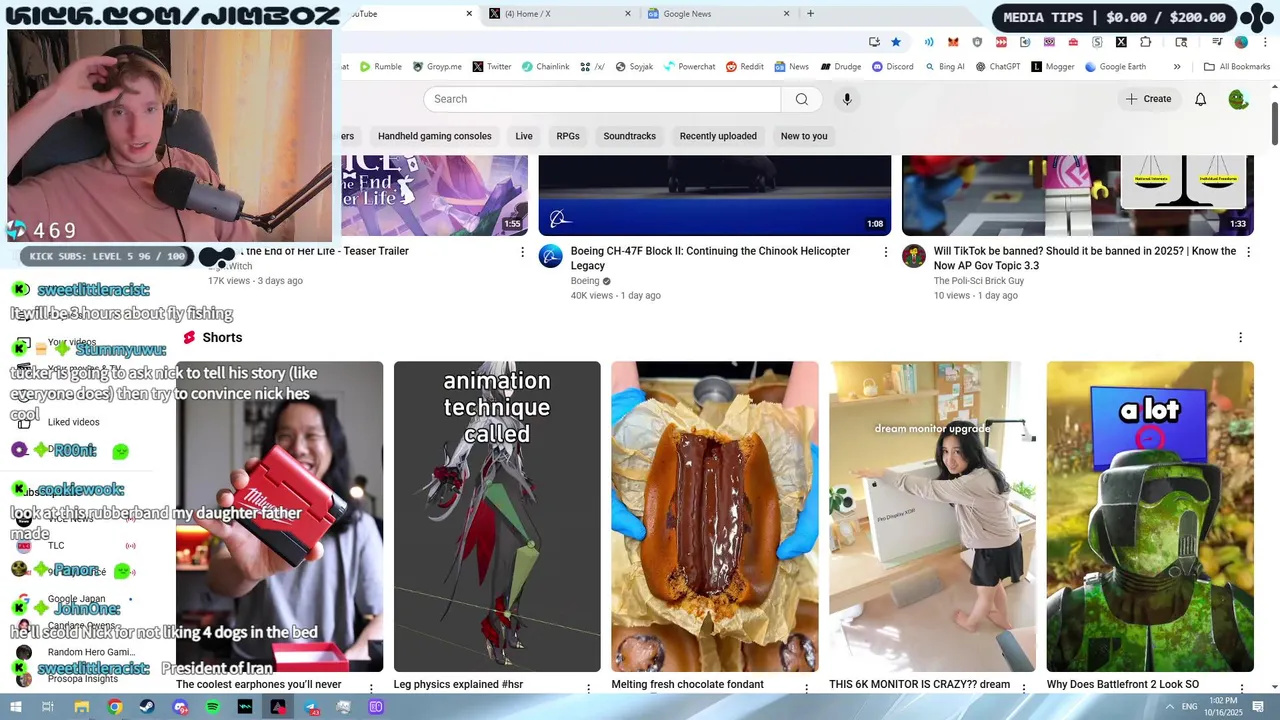
Task: Open Chrome media controls icon
Action: pos(1217,42)
